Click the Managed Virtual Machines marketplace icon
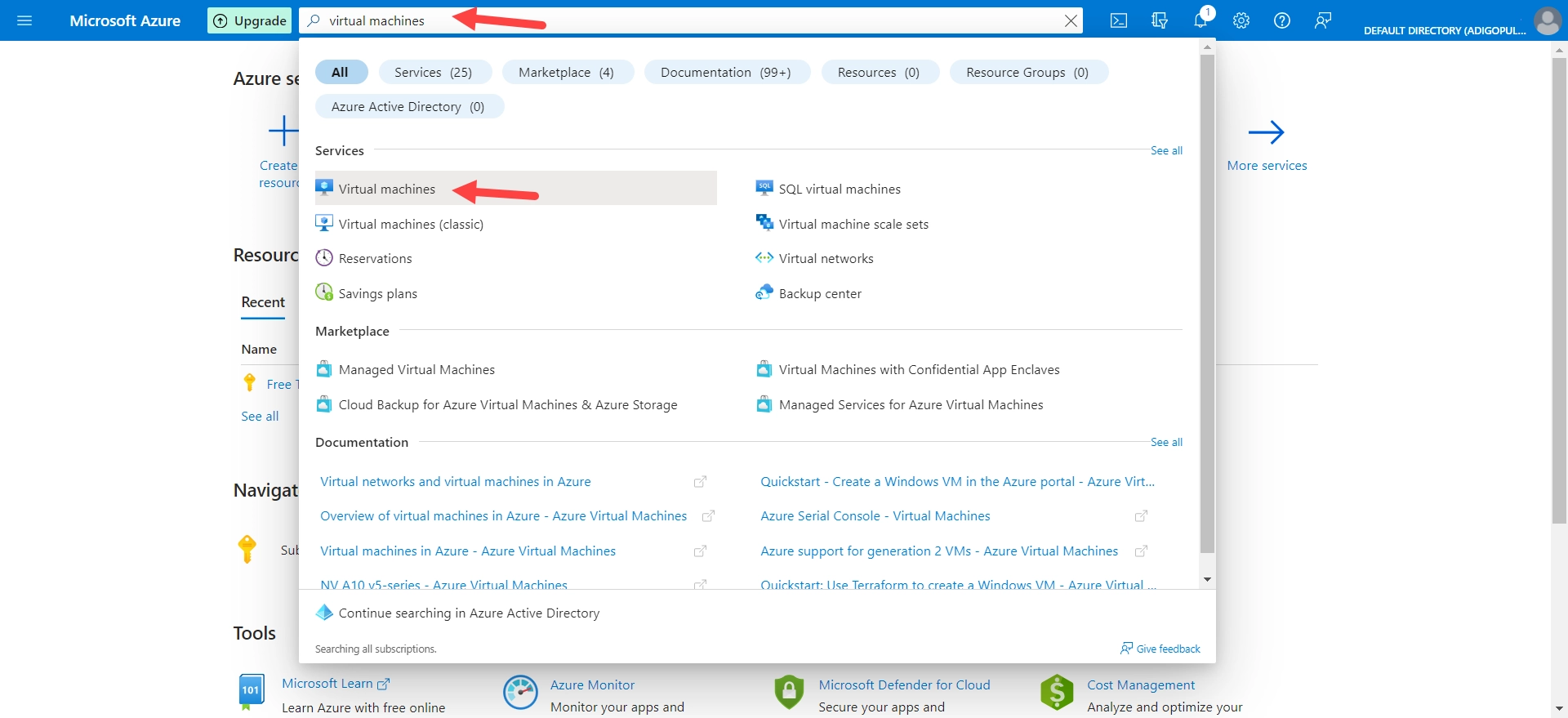 324,369
